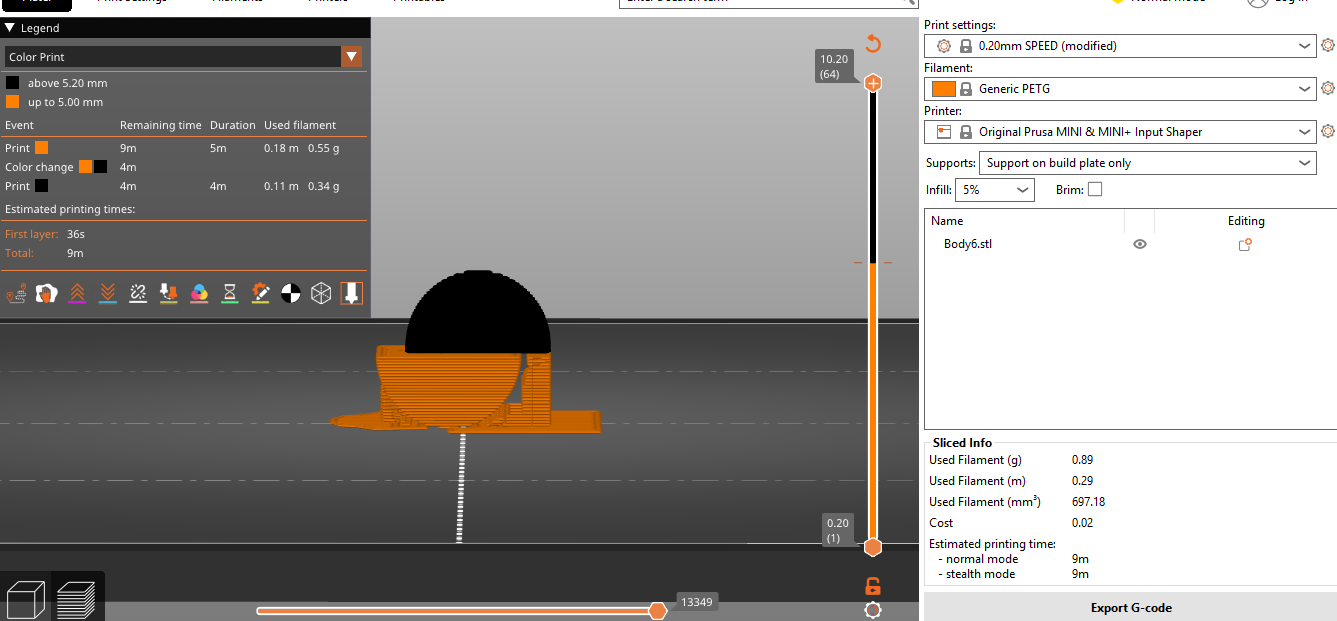Image resolution: width=1337 pixels, height=621 pixels.
Task: Switch to the 3D editor view cube icon
Action: click(24, 600)
